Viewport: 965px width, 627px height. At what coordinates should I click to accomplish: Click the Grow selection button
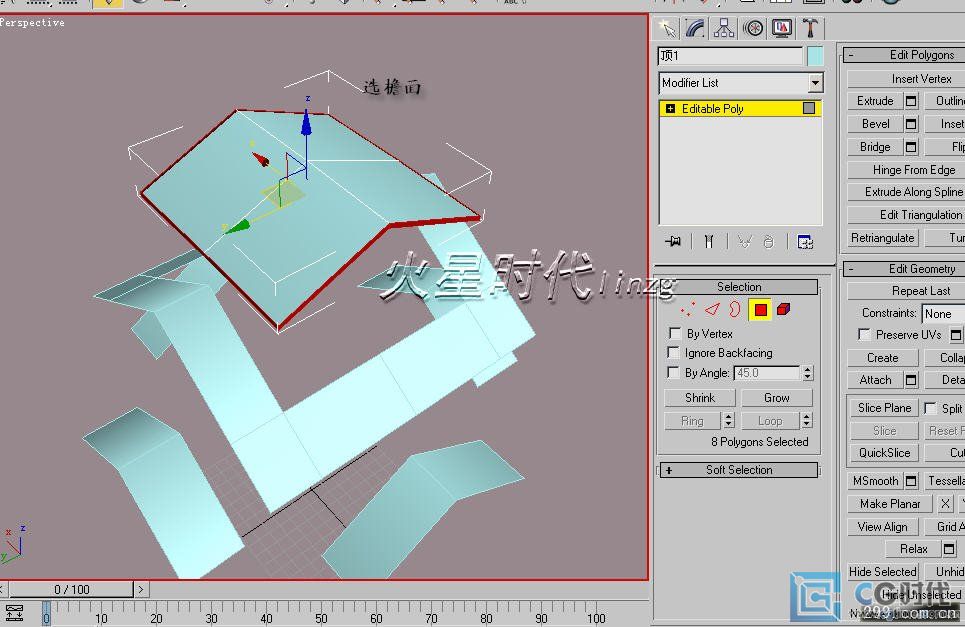click(x=777, y=398)
